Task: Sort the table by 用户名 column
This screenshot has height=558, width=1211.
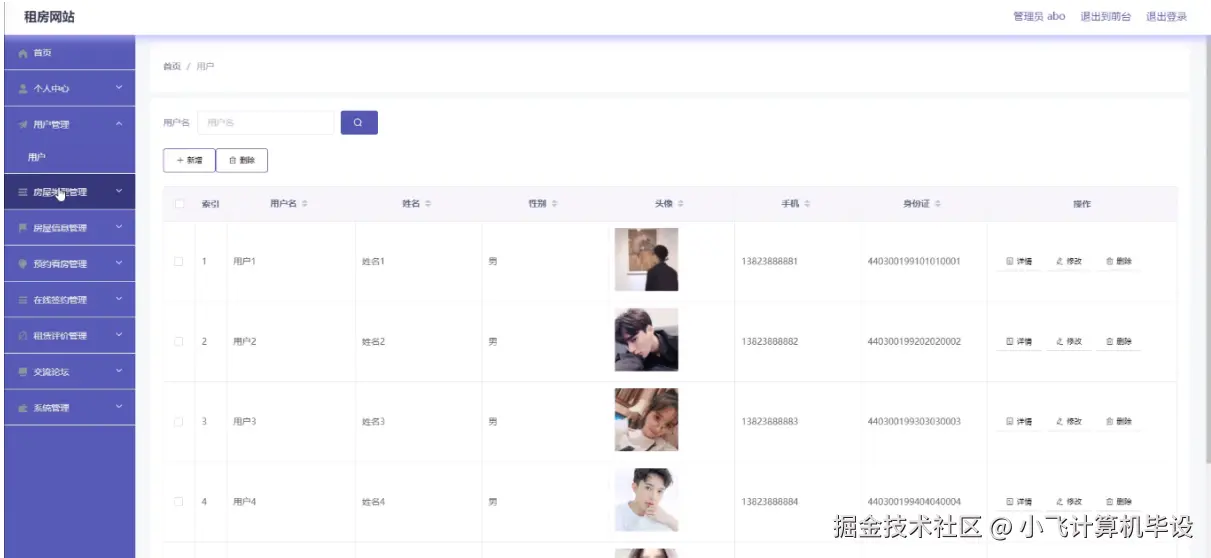Action: point(305,204)
